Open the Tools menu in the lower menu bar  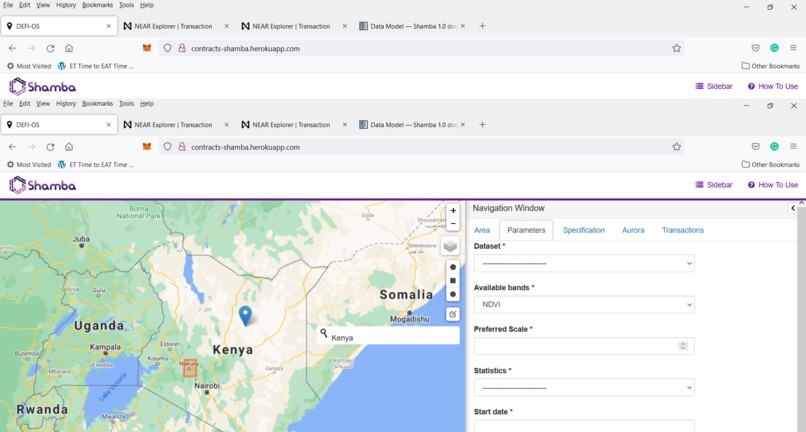126,104
